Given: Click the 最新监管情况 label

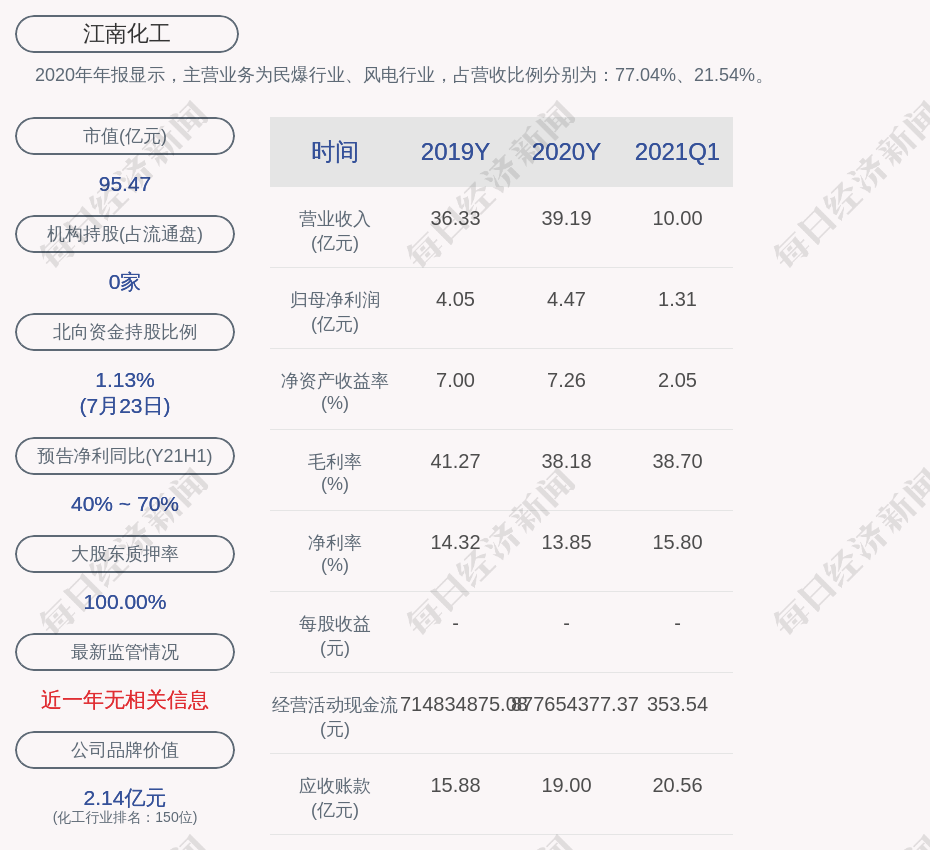Looking at the screenshot, I should click(125, 652).
